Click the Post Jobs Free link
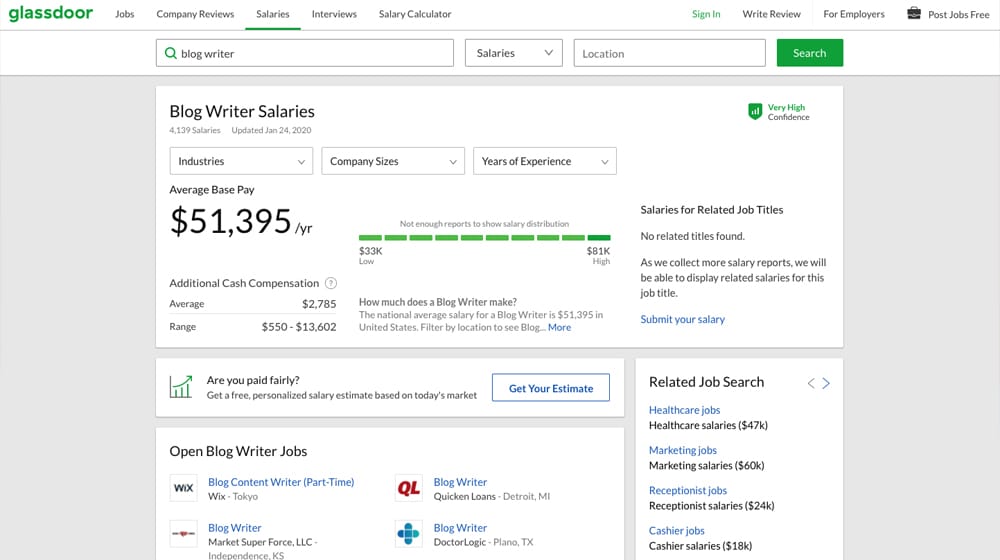This screenshot has height=560, width=1000. (x=959, y=15)
